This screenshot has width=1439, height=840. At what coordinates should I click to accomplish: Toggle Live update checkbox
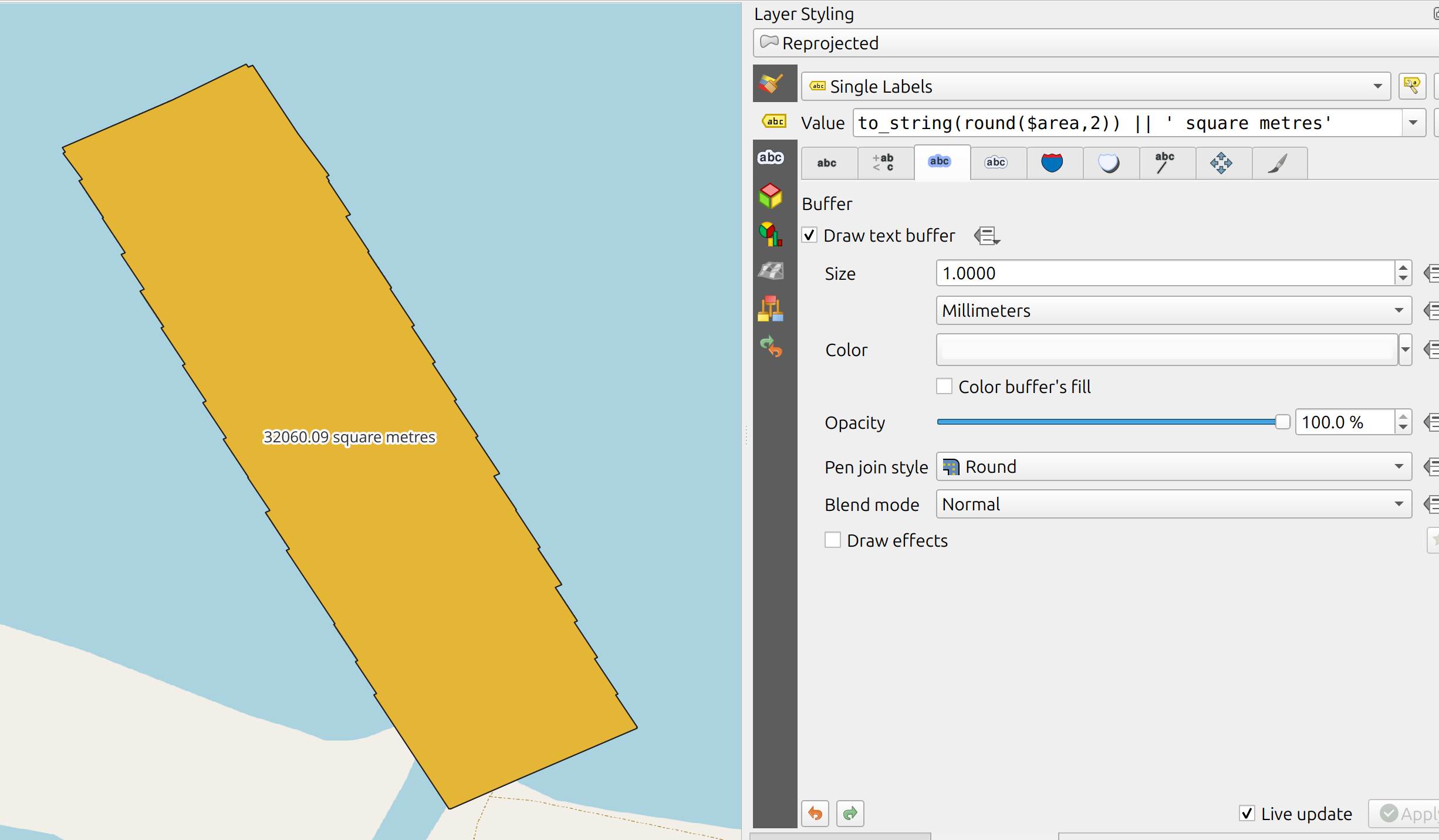pyautogui.click(x=1247, y=813)
